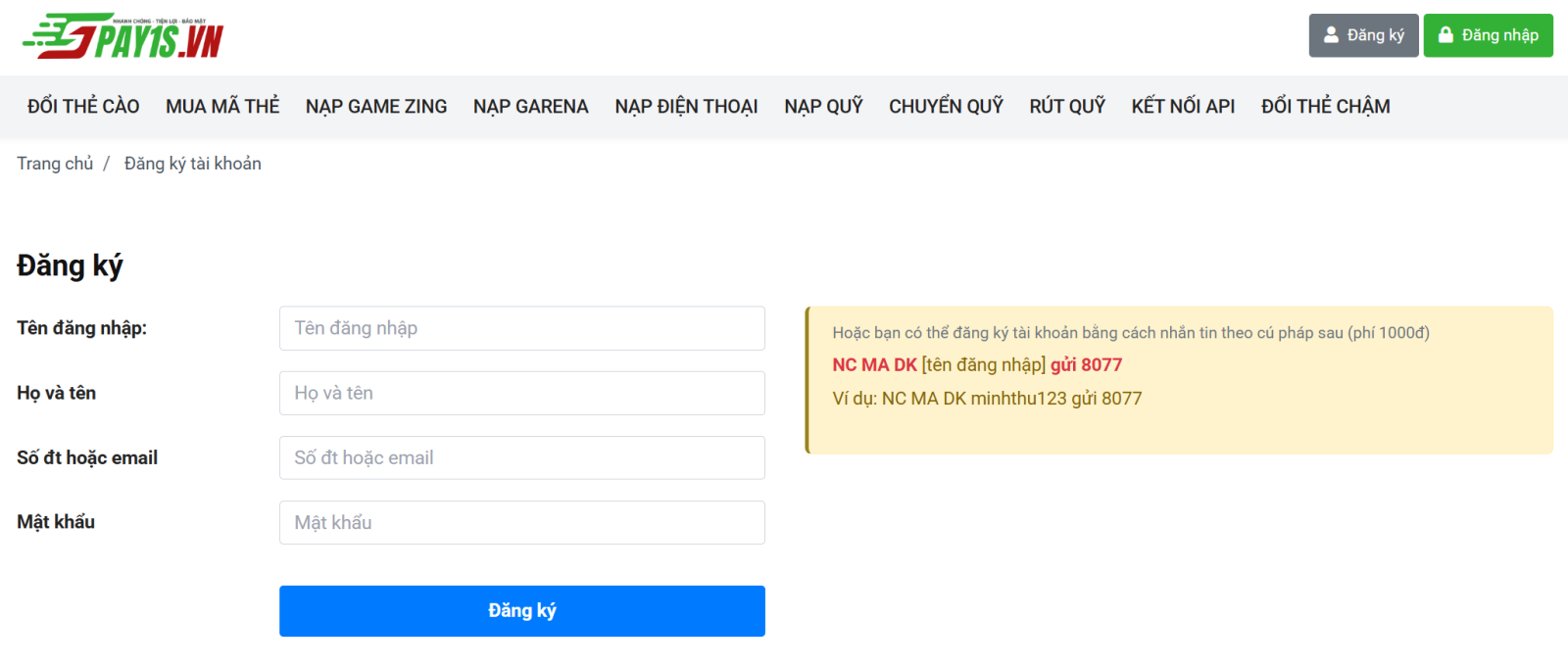Select NẠP GAME ZING menu item
This screenshot has width=1568, height=668.
point(376,107)
